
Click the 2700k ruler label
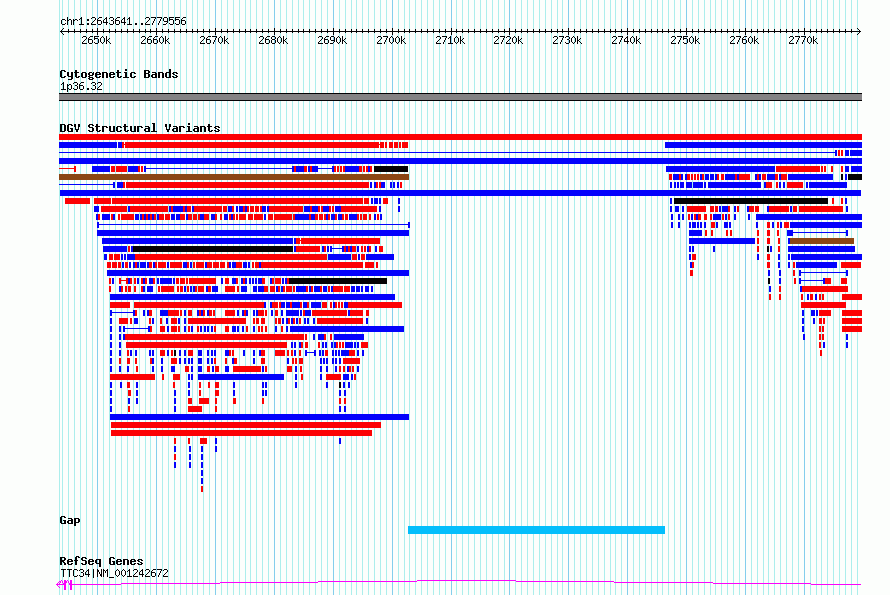(x=391, y=41)
